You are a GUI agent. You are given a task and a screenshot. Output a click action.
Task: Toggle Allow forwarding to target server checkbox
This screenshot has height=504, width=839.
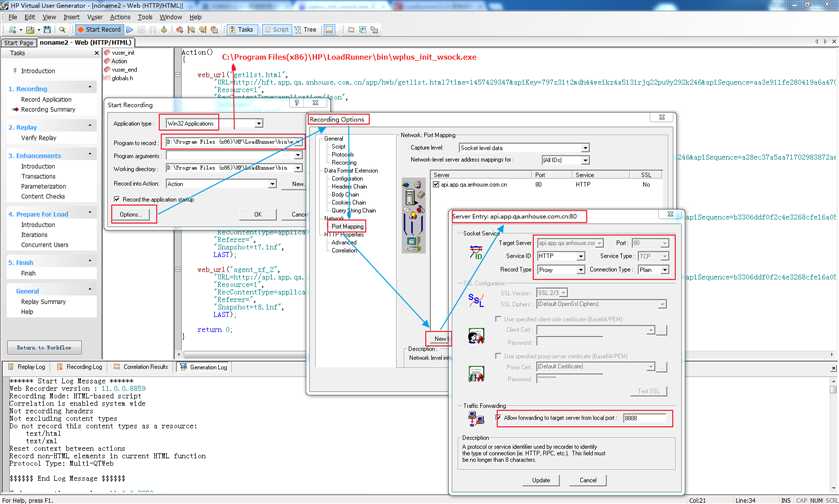pyautogui.click(x=499, y=418)
